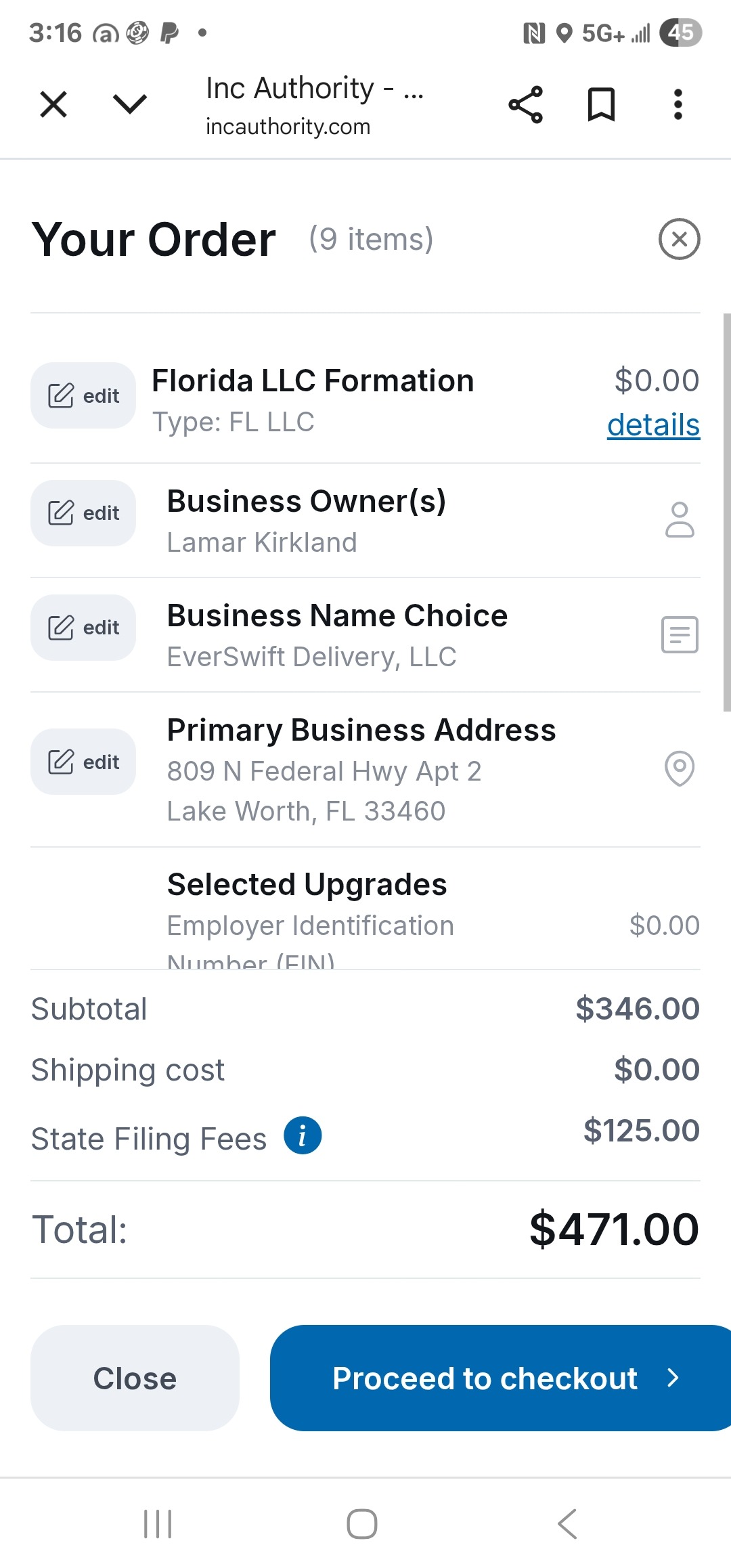Tap the person icon beside Business Owner(s)
Viewport: 731px width, 1568px height.
point(680,519)
